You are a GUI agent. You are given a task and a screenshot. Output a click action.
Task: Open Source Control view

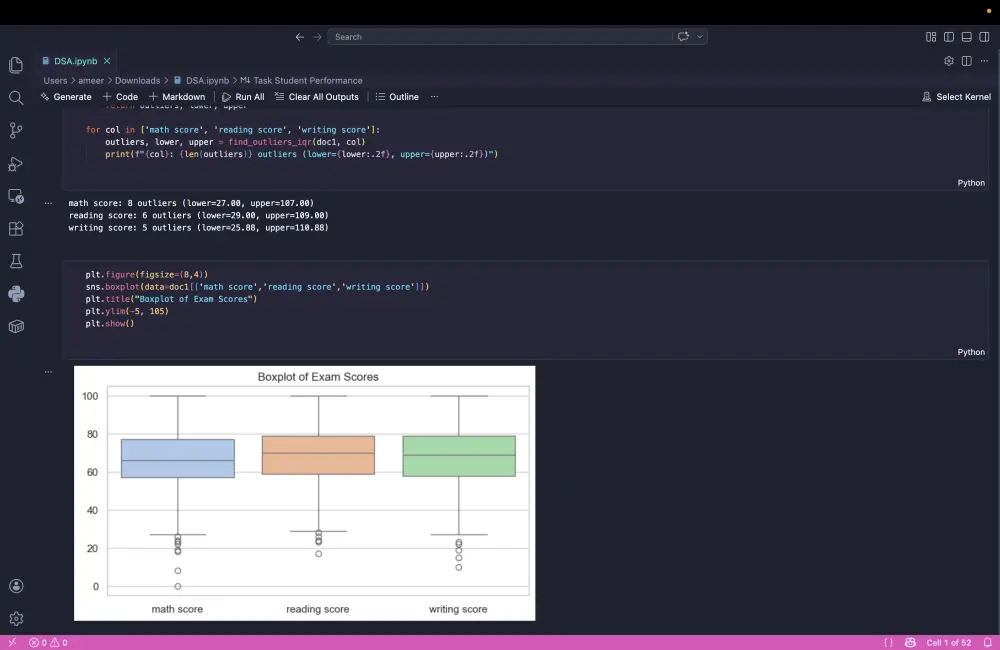point(16,130)
